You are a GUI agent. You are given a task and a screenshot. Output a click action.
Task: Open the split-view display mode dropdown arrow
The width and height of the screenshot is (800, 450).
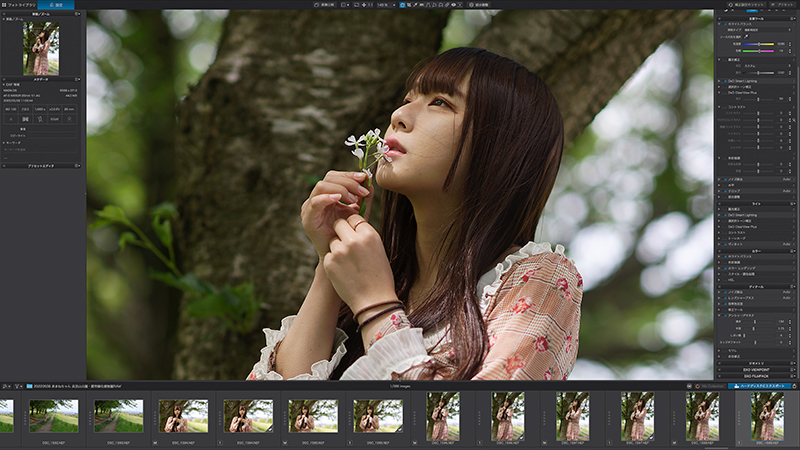pos(347,5)
